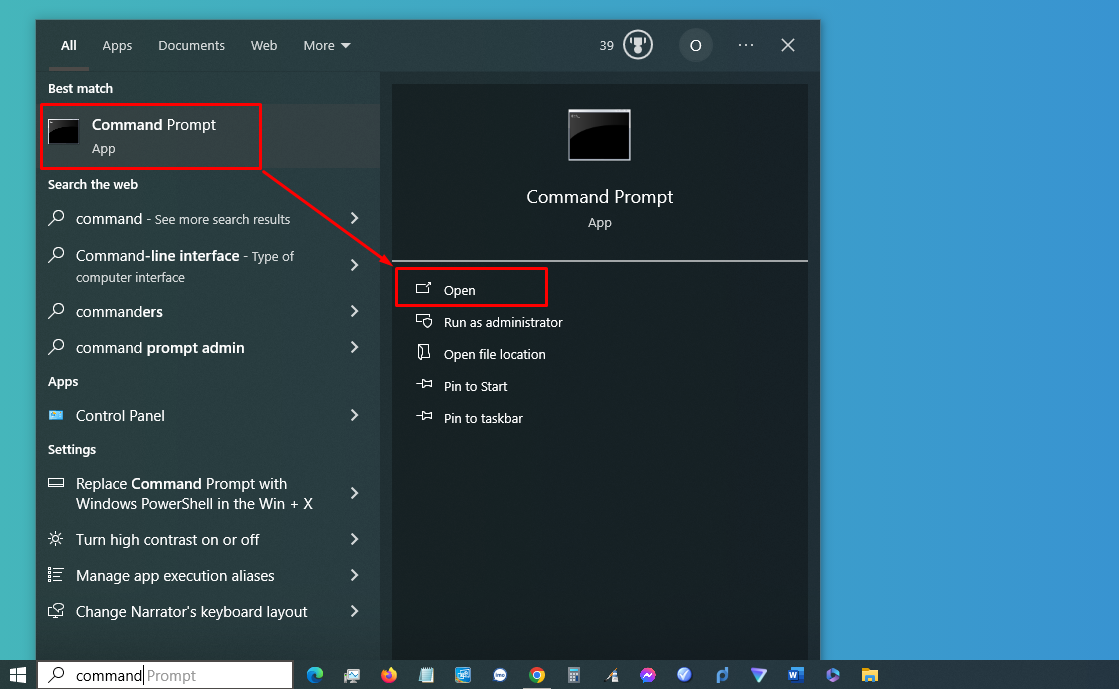Click the ellipsis options icon
The image size is (1119, 689).
click(745, 44)
